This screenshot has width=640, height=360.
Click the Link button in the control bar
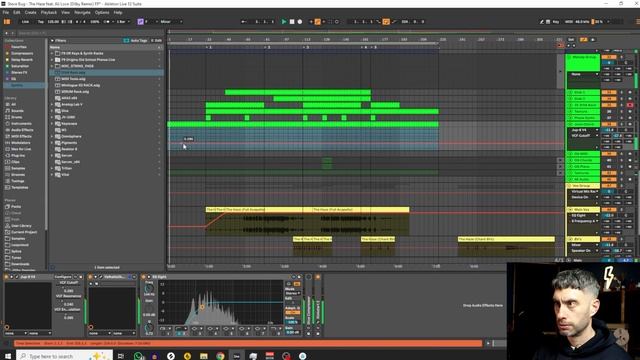point(25,22)
